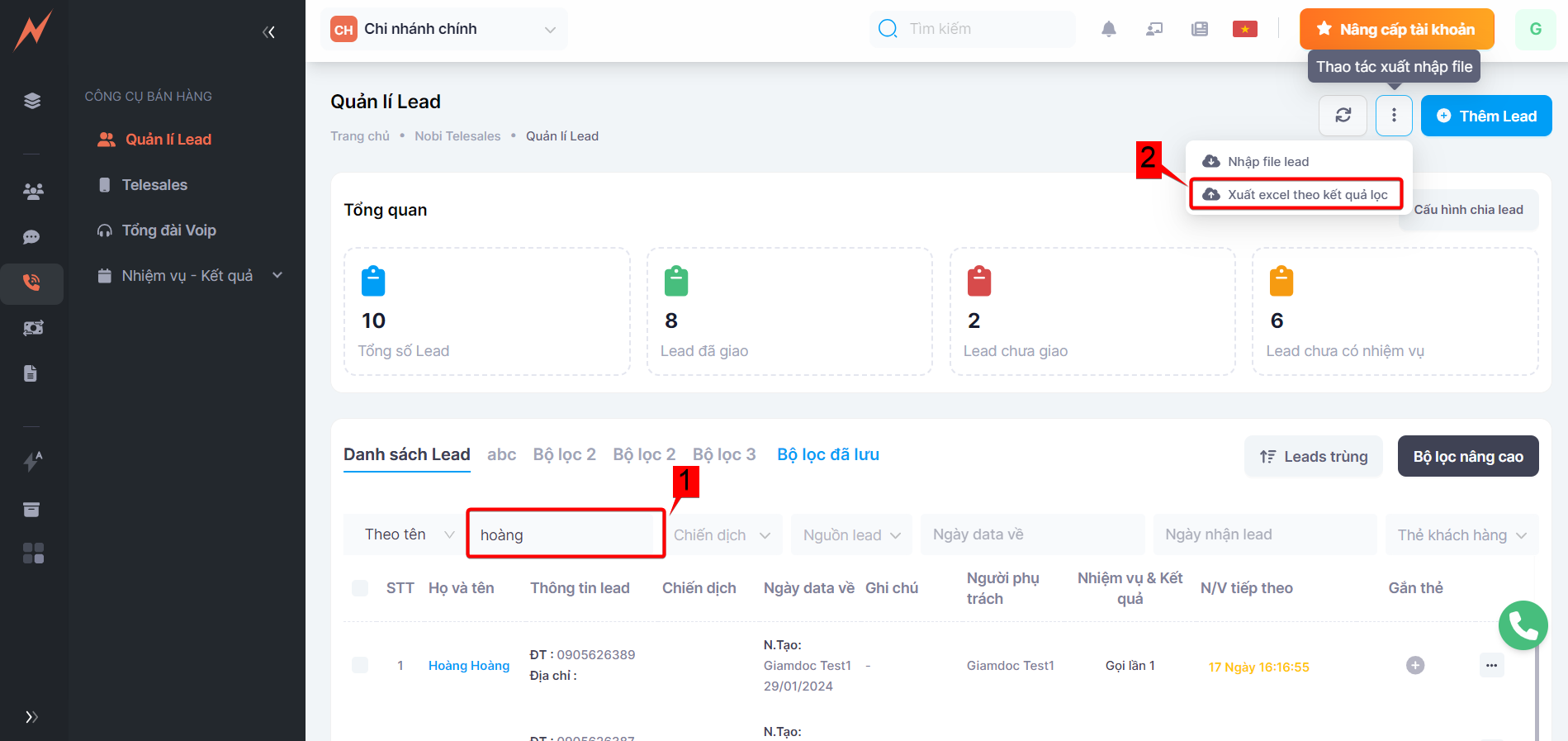Viewport: 1568px width, 741px height.
Task: Check the checkbox for lead row 1
Action: coord(360,665)
